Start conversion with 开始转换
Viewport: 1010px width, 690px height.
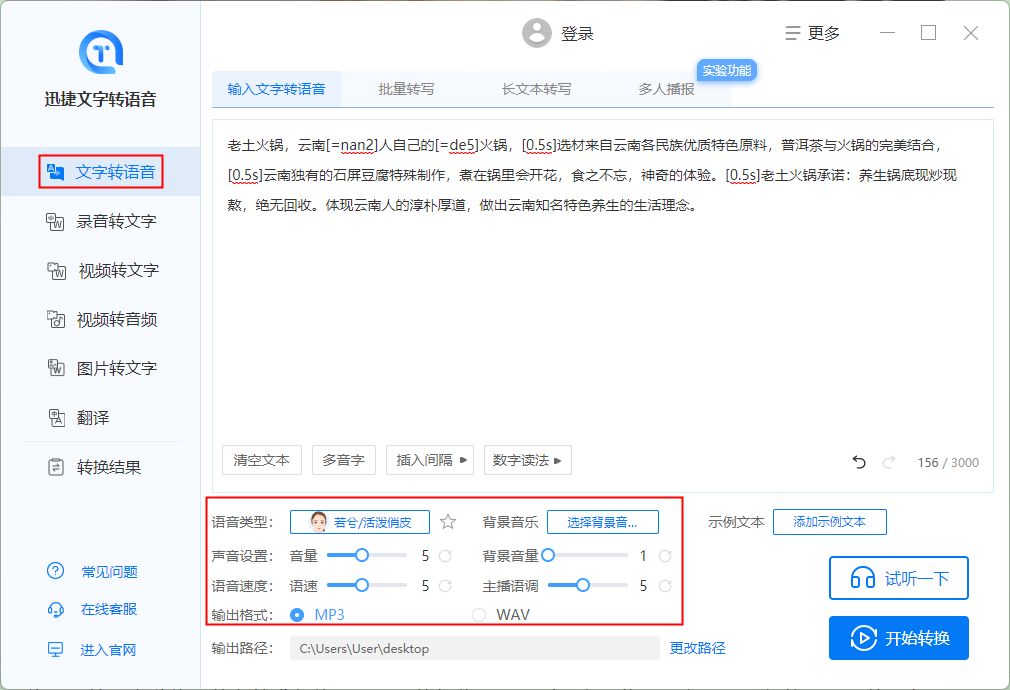898,638
